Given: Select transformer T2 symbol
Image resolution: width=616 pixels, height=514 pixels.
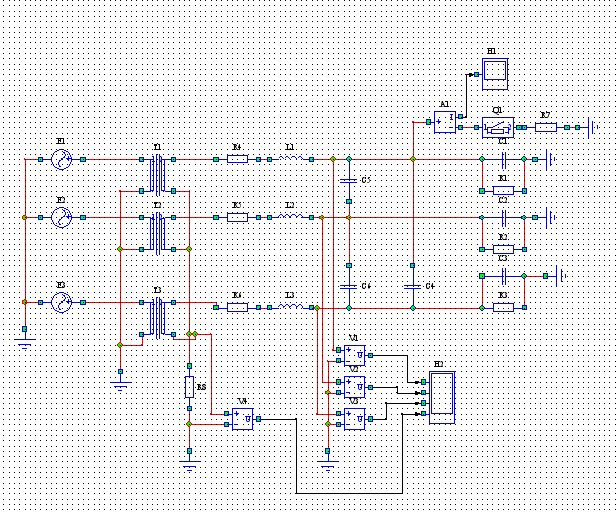Looking at the screenshot, I should pyautogui.click(x=158, y=233).
